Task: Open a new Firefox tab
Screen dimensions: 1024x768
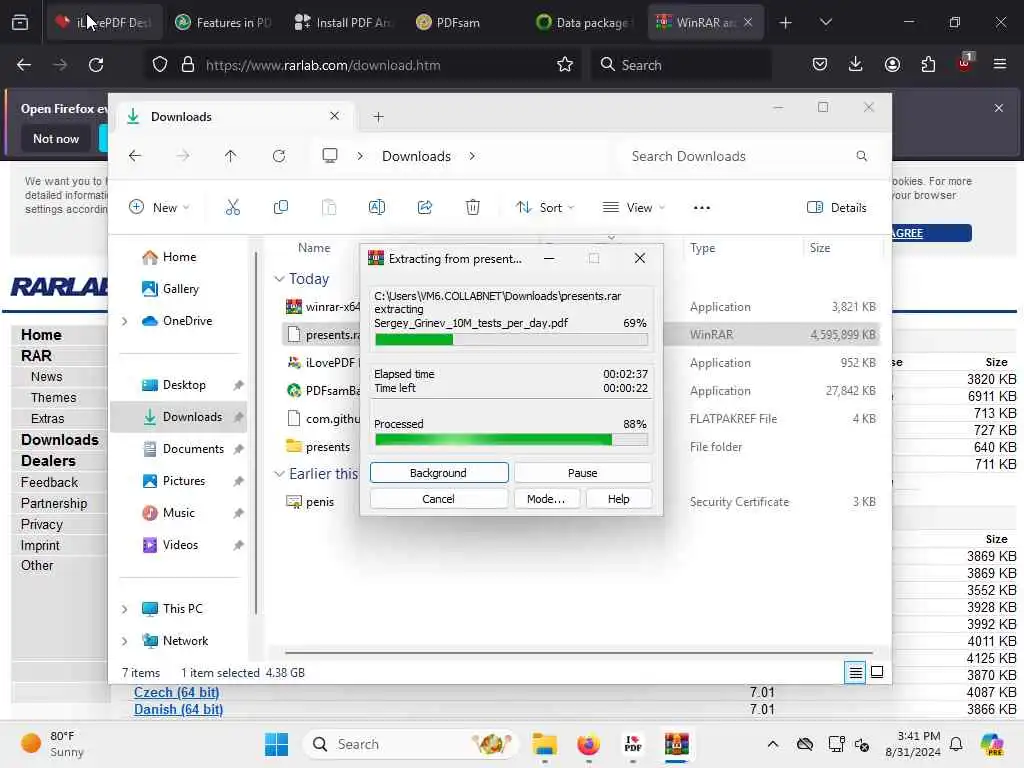Action: click(785, 23)
